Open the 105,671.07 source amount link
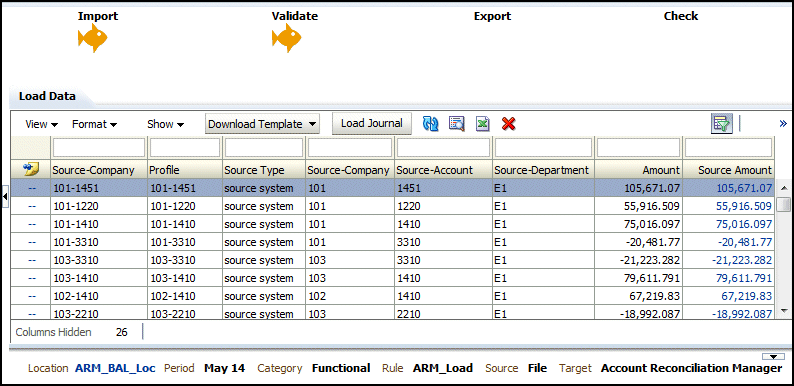 point(744,188)
